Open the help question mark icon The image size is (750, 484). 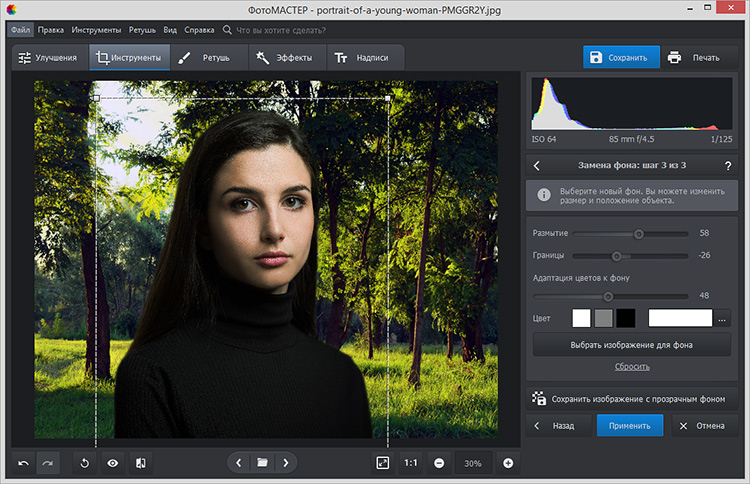tap(727, 166)
